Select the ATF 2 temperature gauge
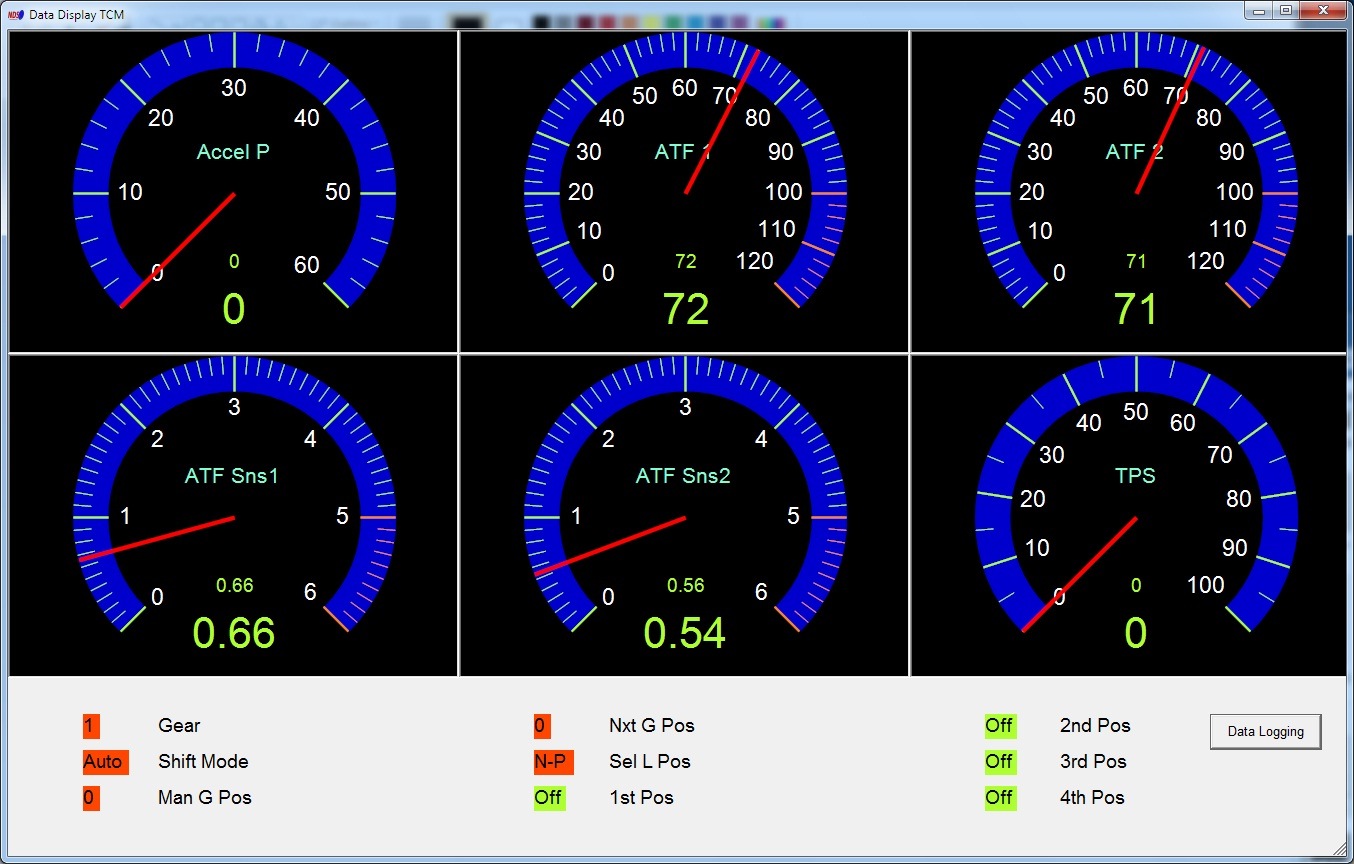Viewport: 1354px width, 864px height. click(x=1136, y=192)
